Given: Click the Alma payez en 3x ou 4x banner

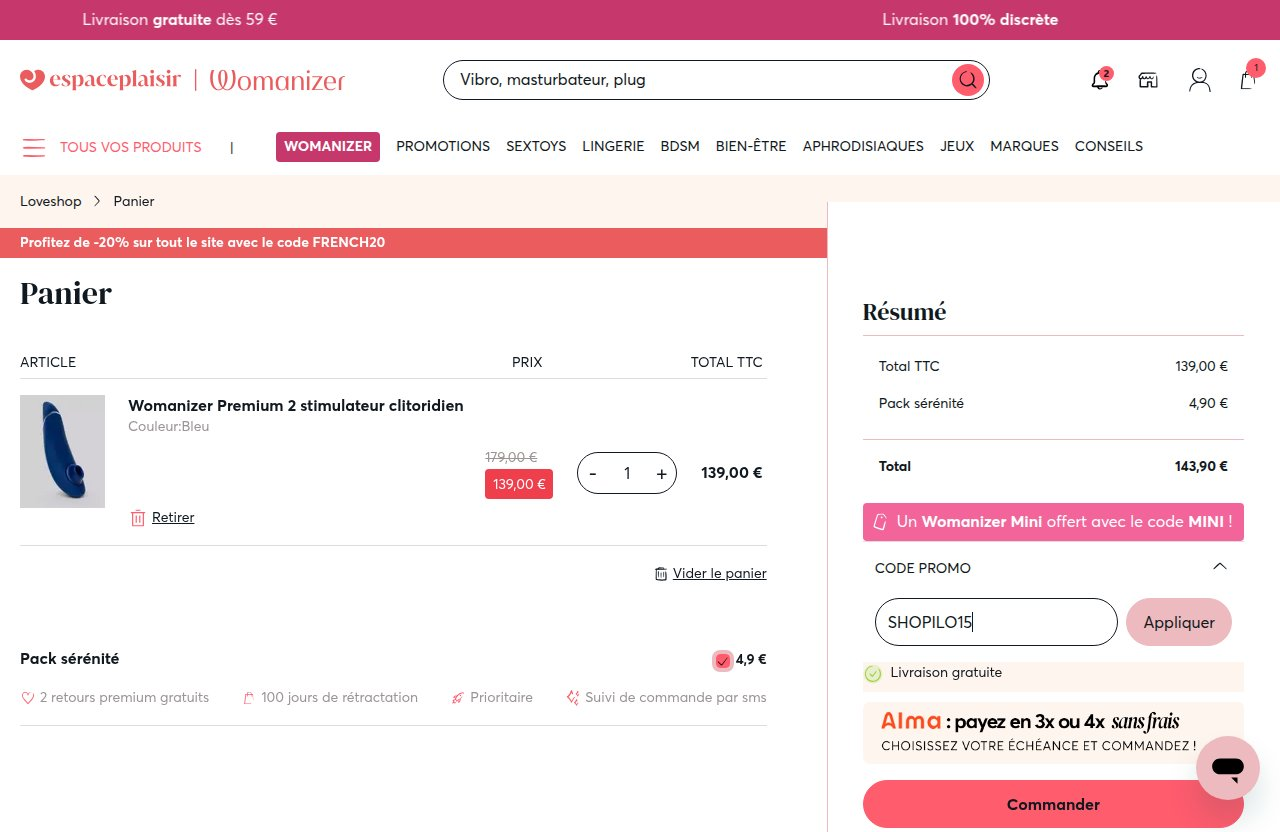Looking at the screenshot, I should pos(1053,733).
